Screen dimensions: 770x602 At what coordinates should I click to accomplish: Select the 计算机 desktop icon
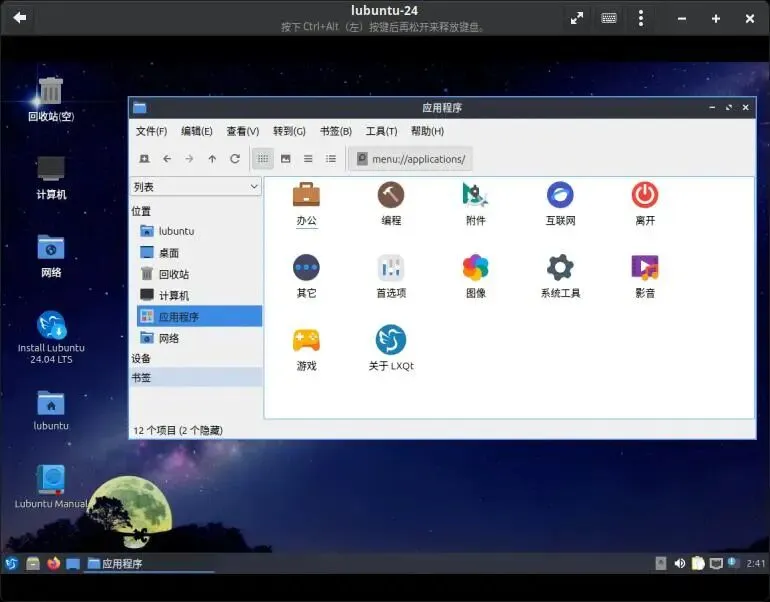[x=51, y=178]
